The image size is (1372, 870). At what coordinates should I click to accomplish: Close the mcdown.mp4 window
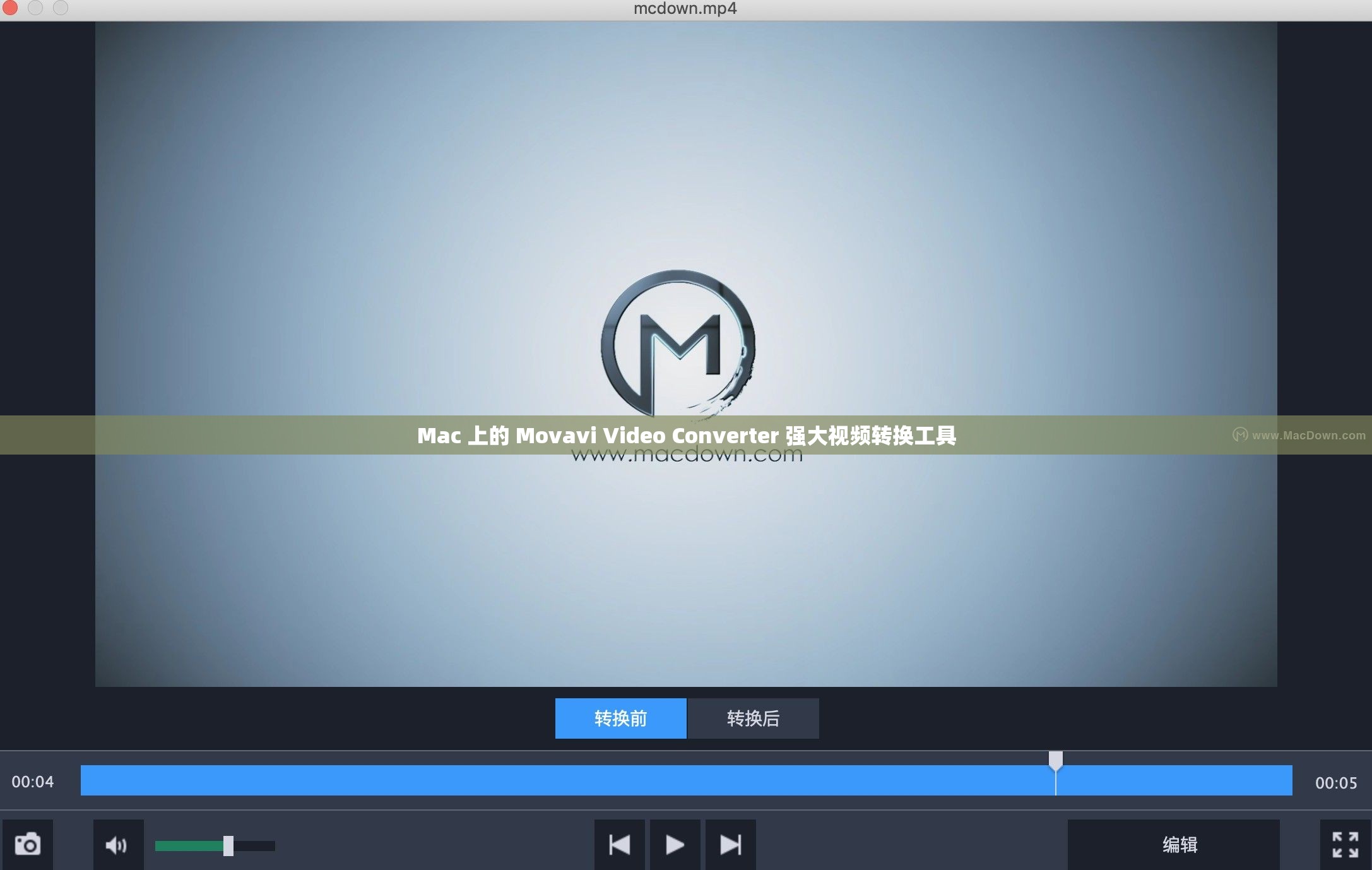coord(9,8)
